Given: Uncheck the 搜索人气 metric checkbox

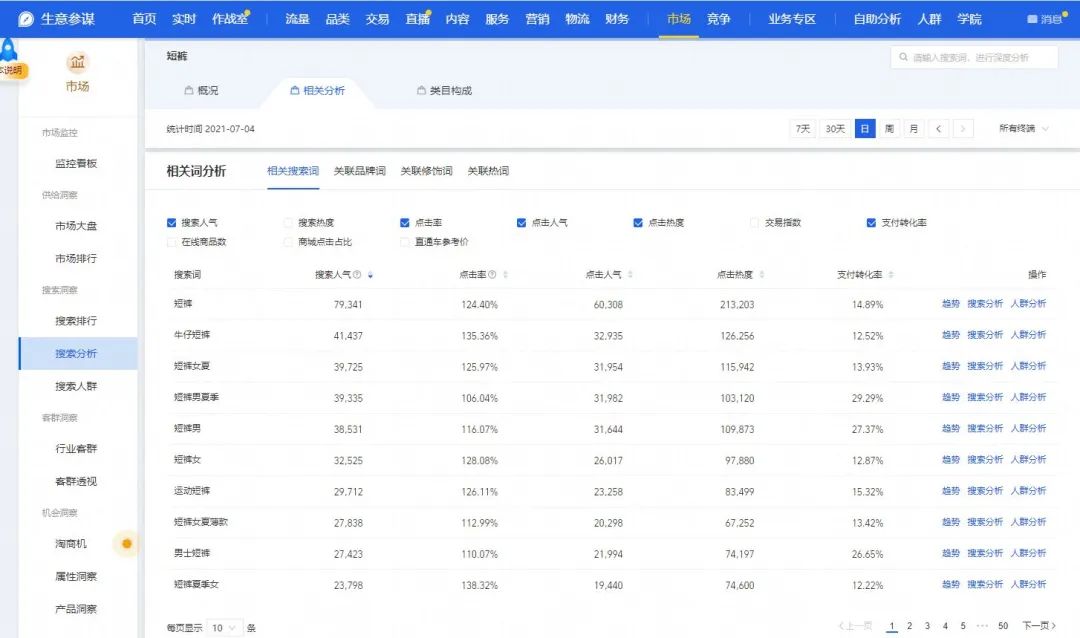Looking at the screenshot, I should 171,222.
